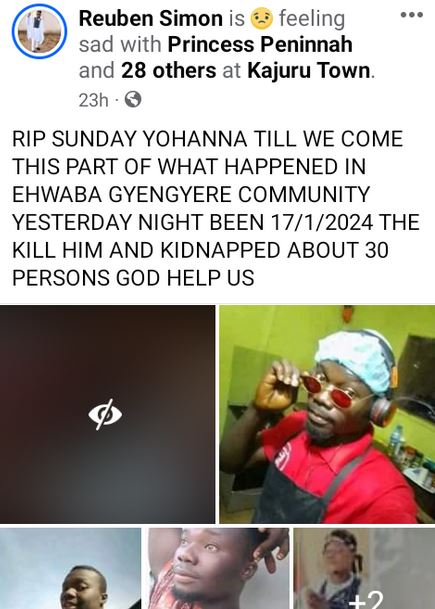Open the three-dot post options menu
Image resolution: width=435 pixels, height=609 pixels.
point(412,15)
